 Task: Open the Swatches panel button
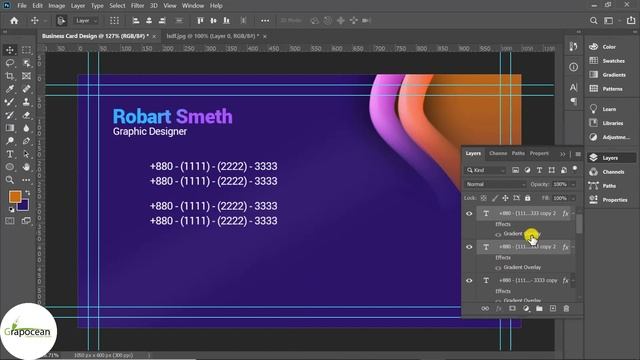click(x=608, y=60)
